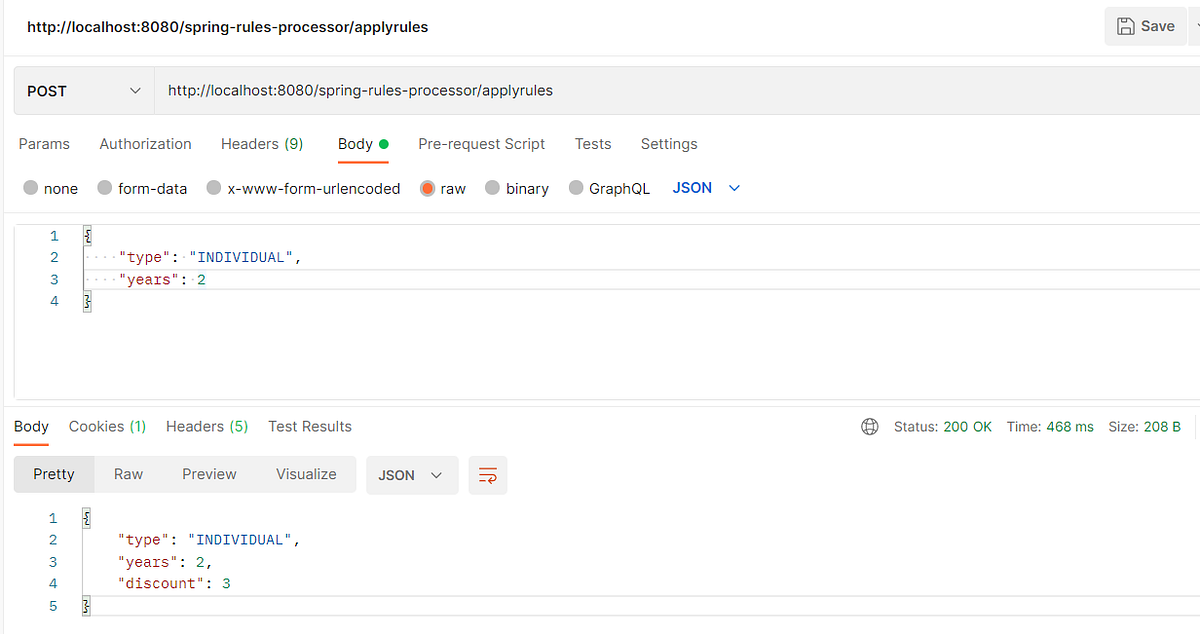The image size is (1200, 634).
Task: Select the raw body type radio button
Action: pos(429,187)
